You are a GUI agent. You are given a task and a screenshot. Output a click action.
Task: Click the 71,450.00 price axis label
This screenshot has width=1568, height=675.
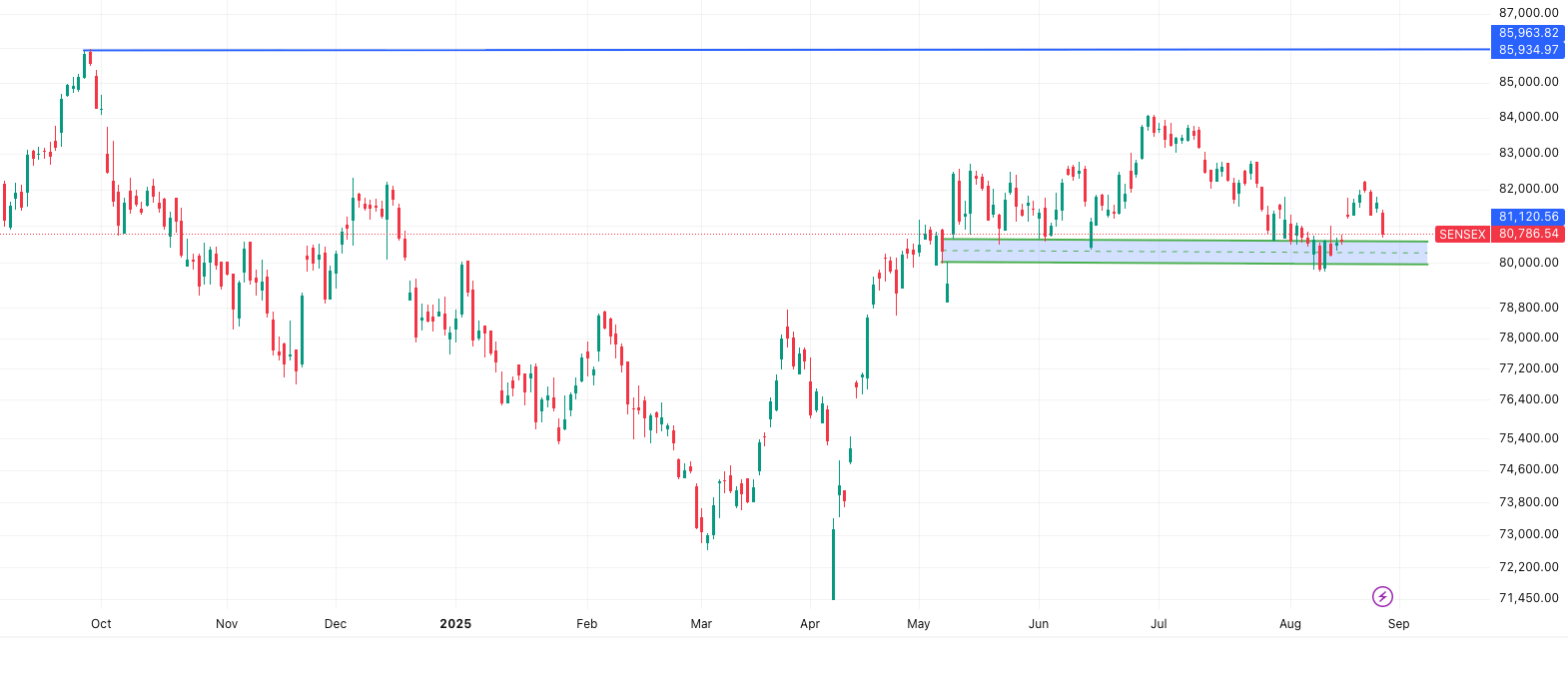click(1528, 598)
